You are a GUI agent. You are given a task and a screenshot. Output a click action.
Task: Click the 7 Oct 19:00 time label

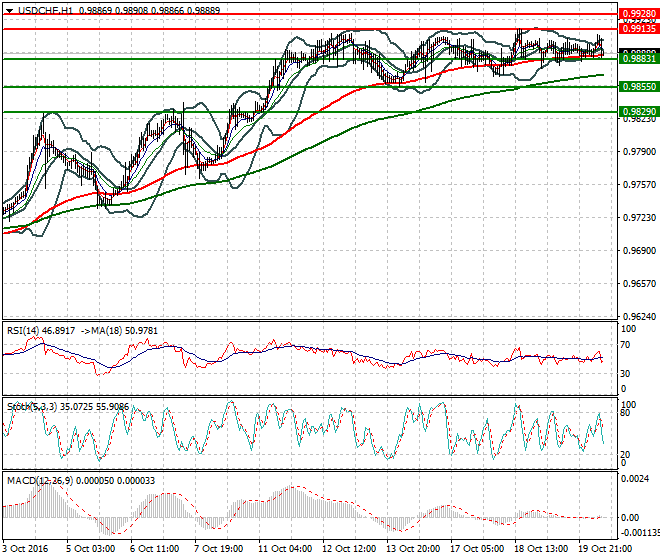click(x=218, y=549)
